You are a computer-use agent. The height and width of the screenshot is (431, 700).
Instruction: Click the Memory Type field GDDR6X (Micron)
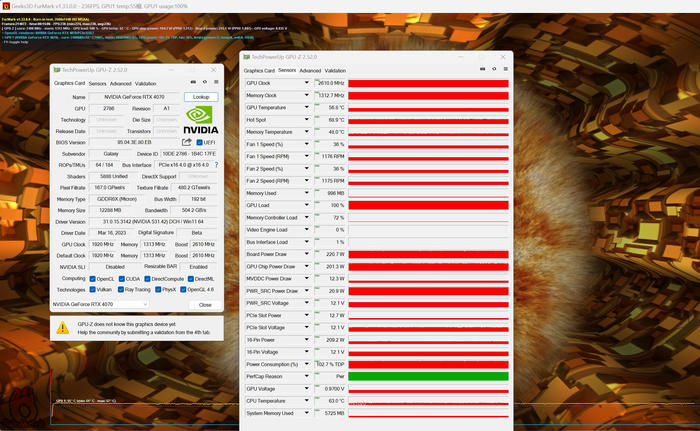click(117, 199)
